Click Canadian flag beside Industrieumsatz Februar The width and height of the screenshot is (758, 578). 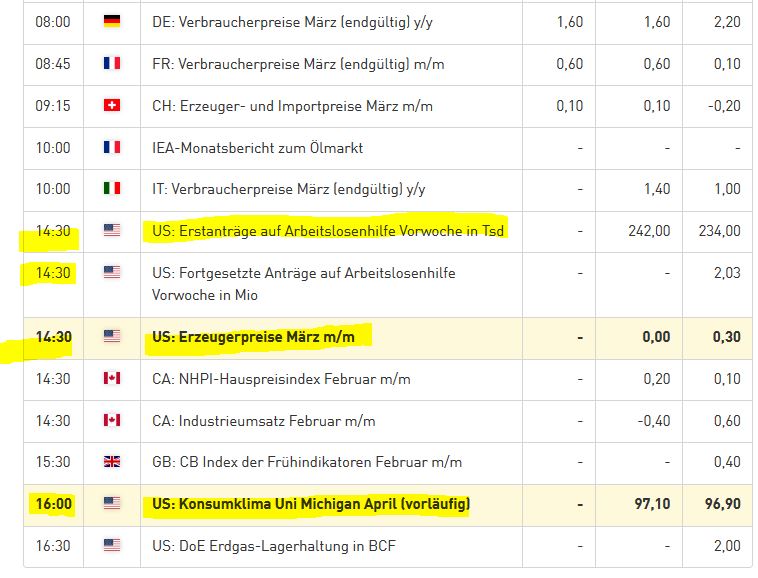point(112,420)
